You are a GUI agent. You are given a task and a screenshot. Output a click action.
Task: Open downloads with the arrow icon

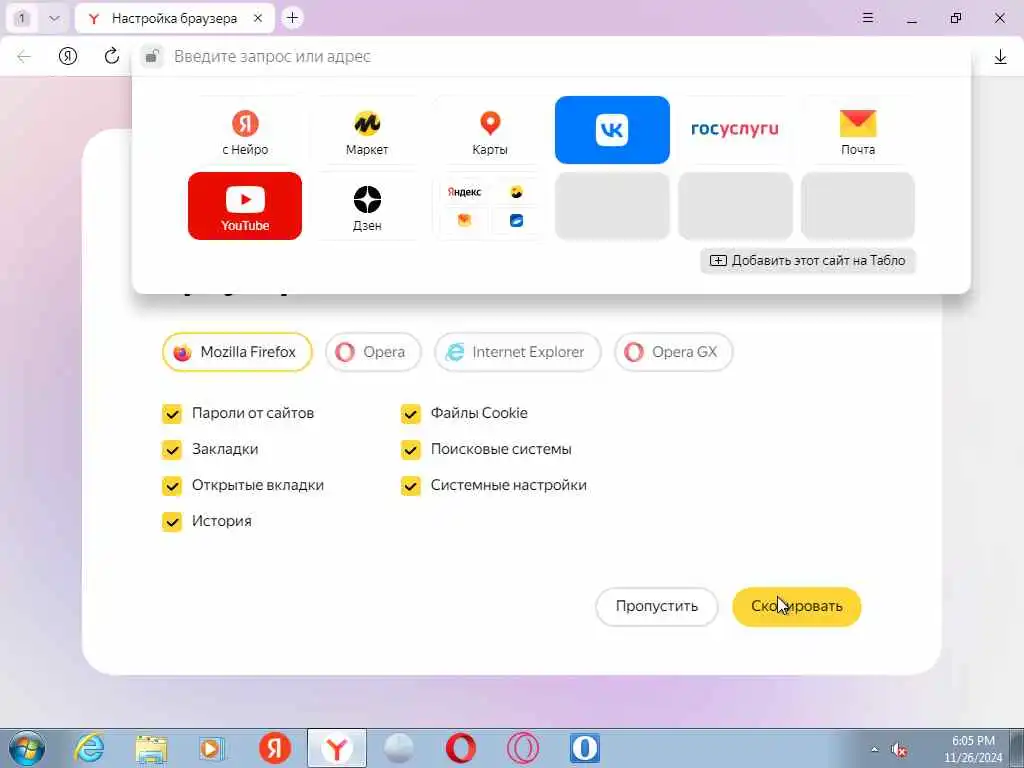point(1000,57)
